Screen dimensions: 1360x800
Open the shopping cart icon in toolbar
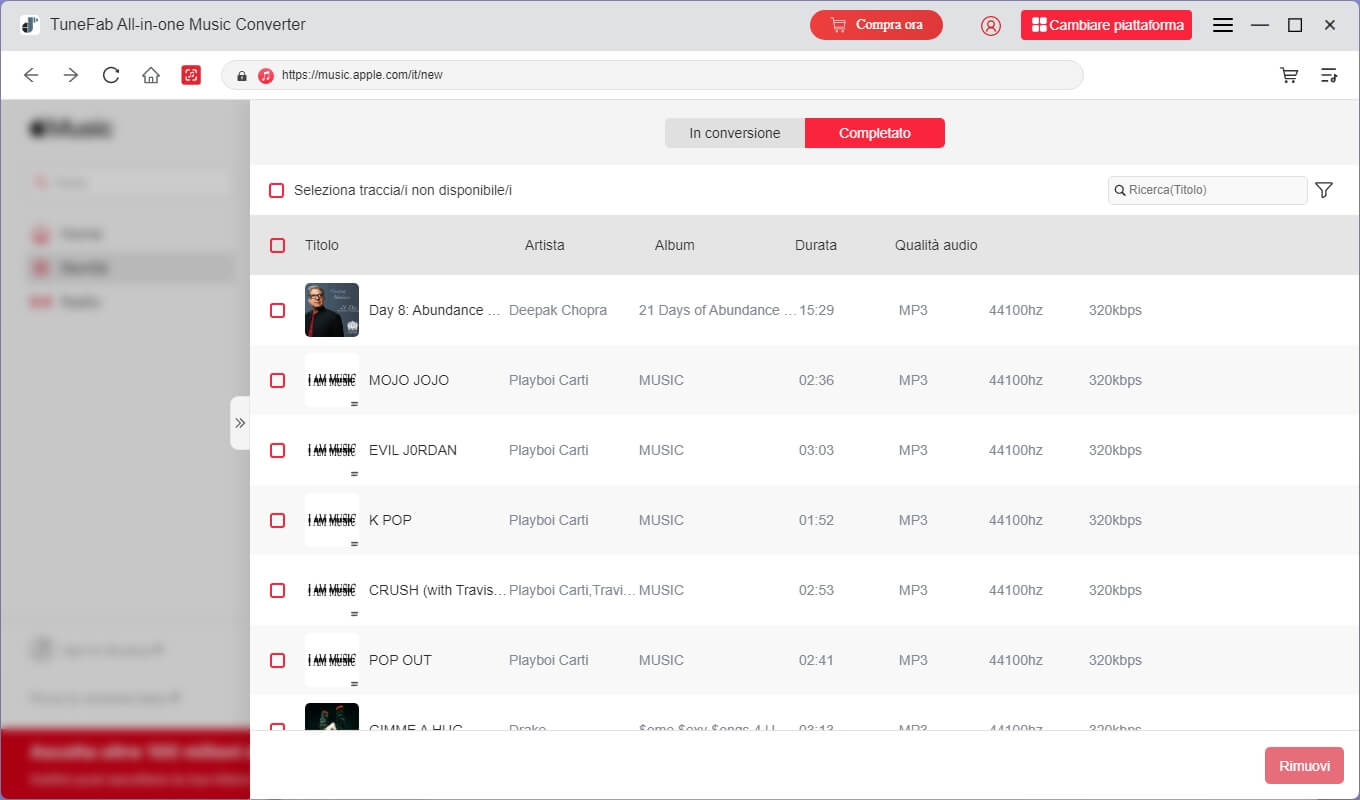(1289, 75)
